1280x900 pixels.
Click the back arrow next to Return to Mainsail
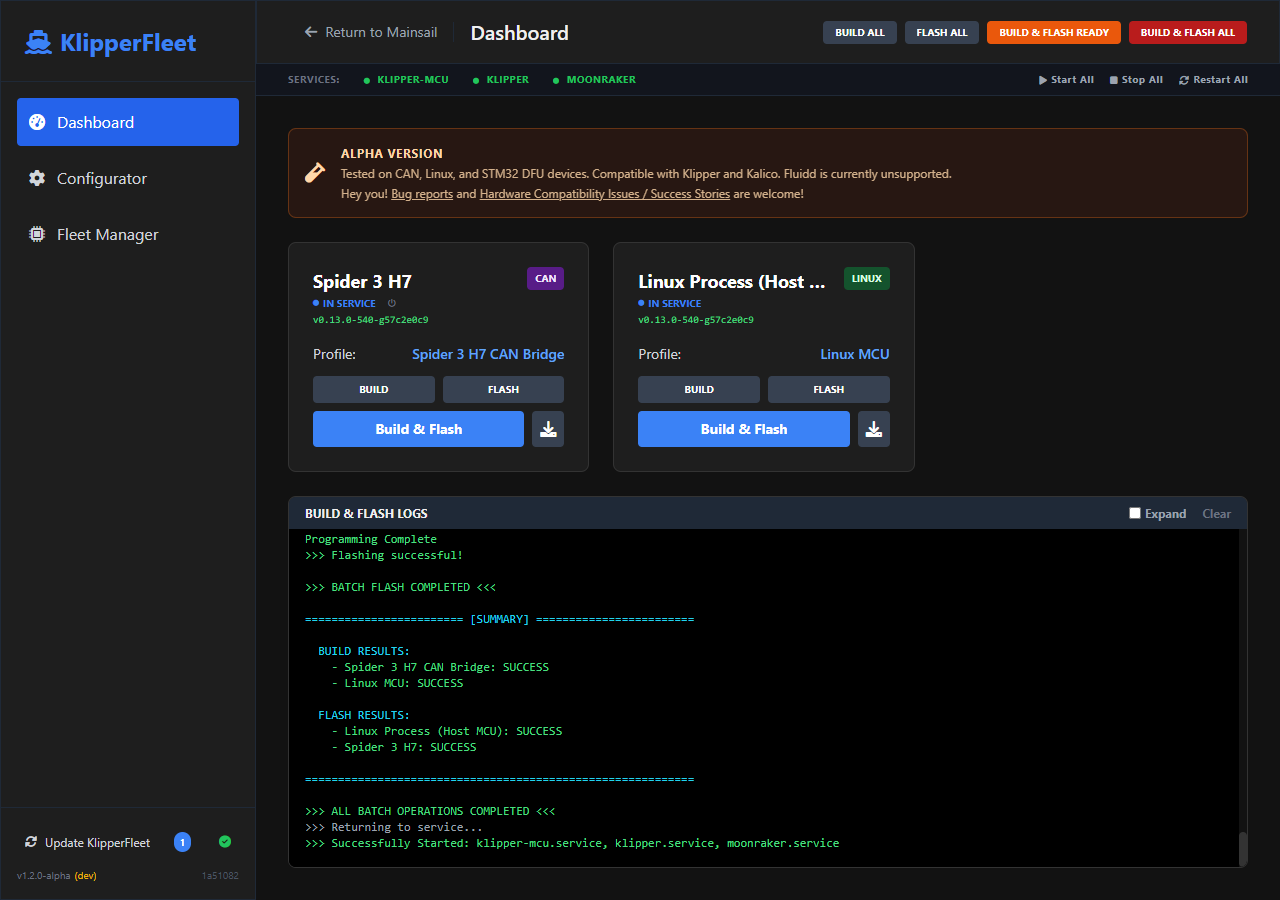point(311,32)
